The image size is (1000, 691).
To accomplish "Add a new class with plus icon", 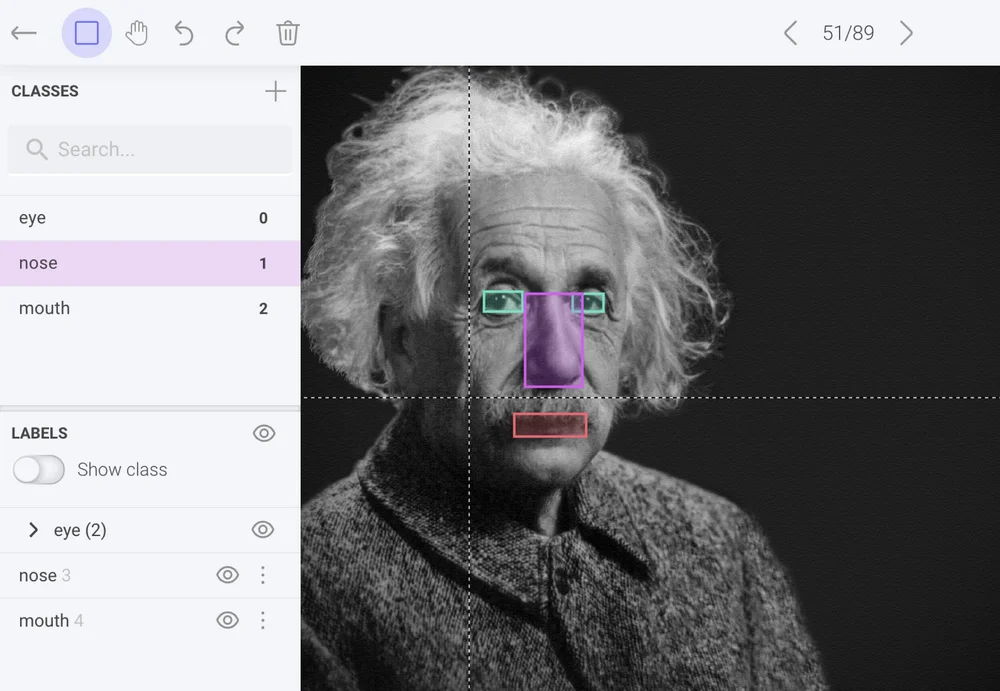I will pos(276,91).
